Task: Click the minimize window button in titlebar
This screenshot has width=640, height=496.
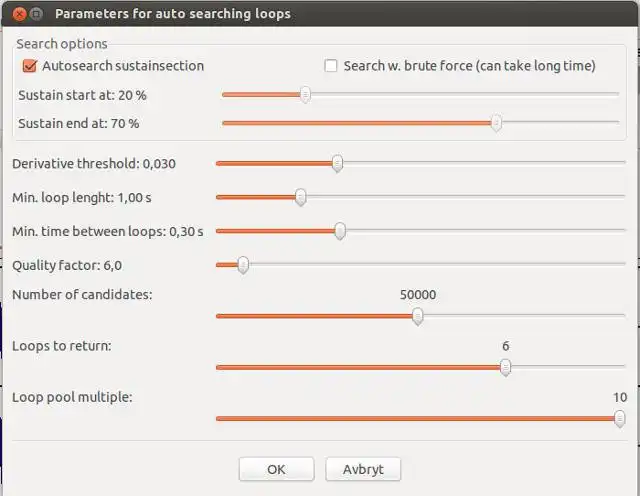Action: click(37, 14)
